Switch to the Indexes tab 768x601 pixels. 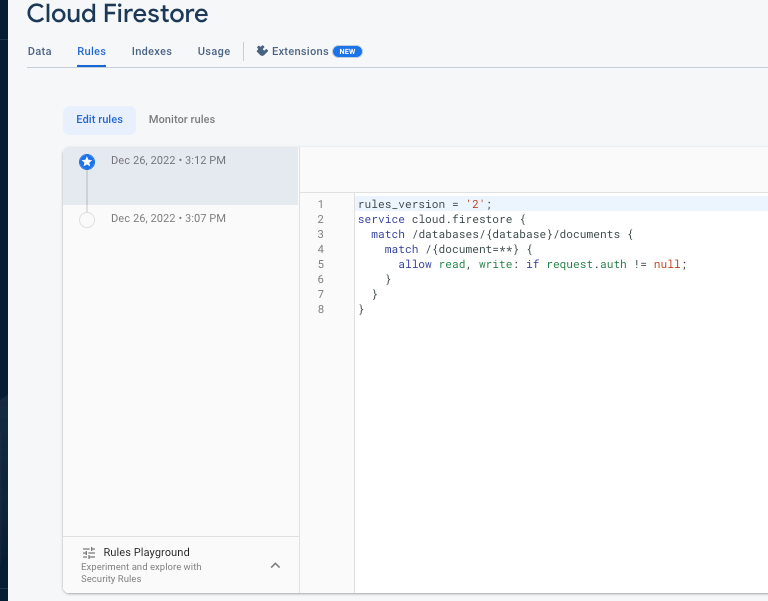point(152,51)
